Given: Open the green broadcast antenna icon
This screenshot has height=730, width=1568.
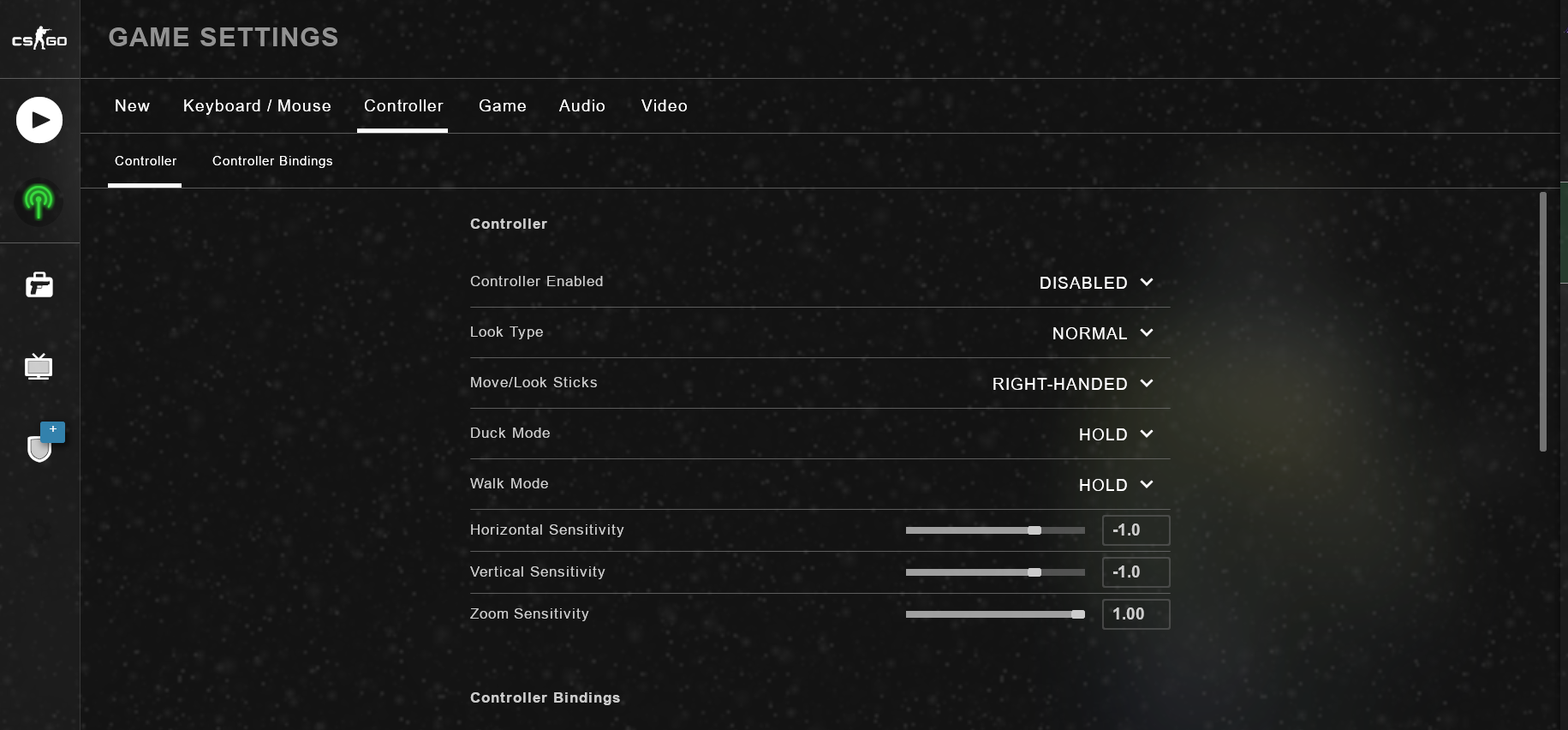Looking at the screenshot, I should 39,202.
